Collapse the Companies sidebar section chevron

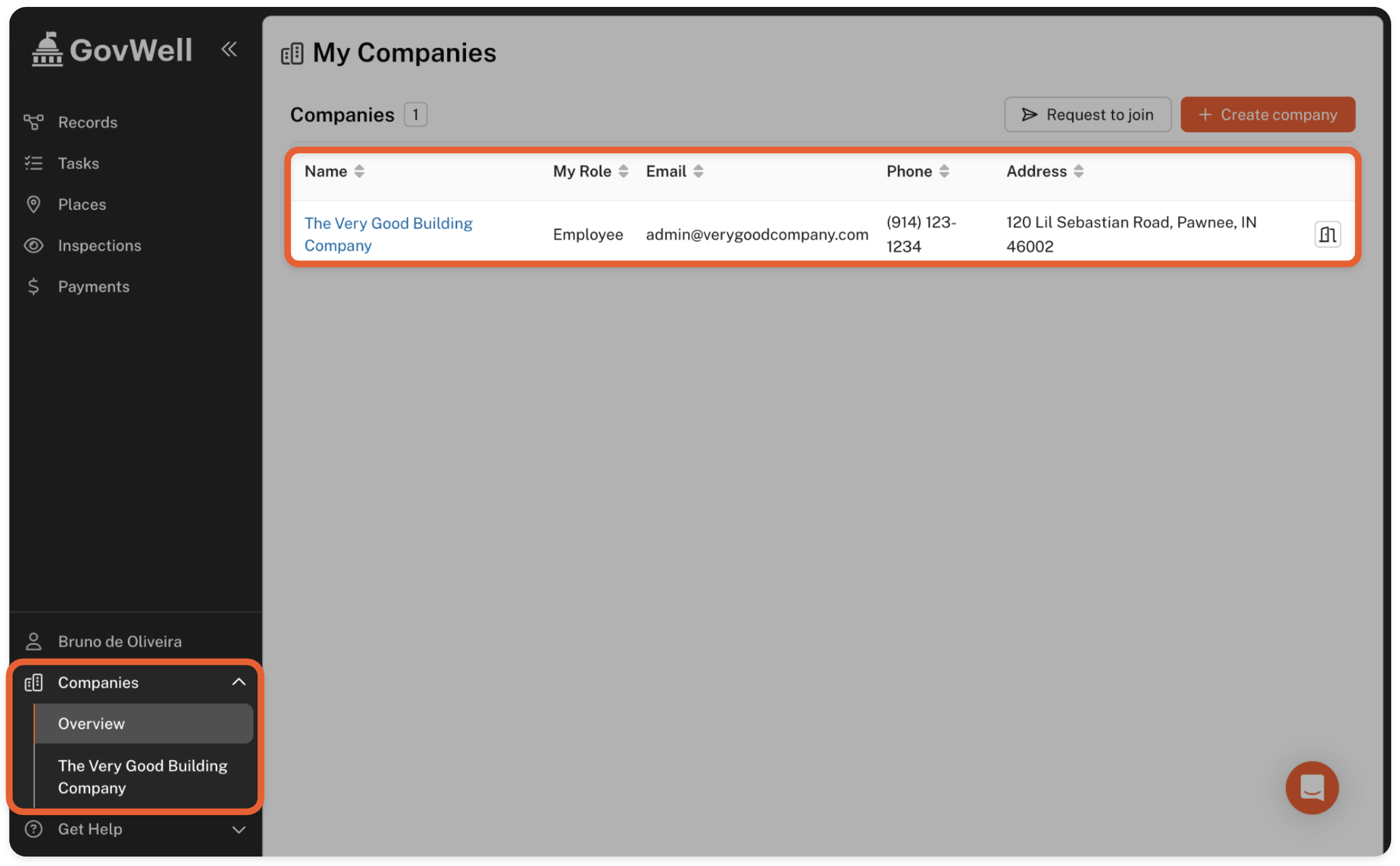click(238, 682)
